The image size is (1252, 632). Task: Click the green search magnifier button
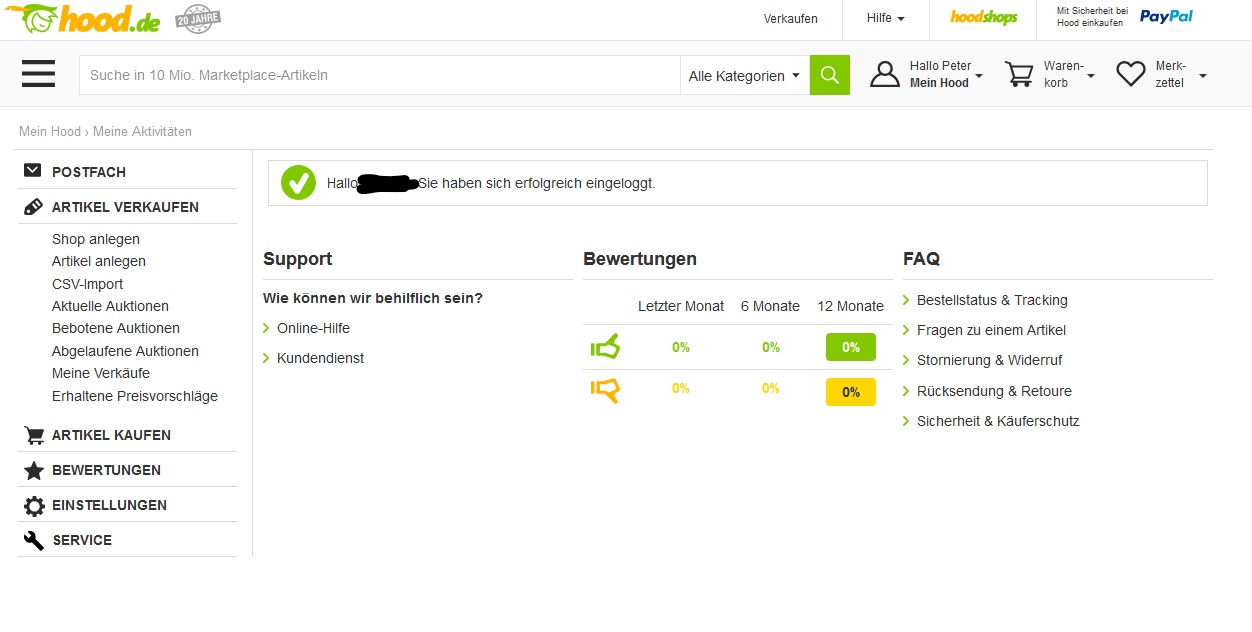(x=829, y=75)
